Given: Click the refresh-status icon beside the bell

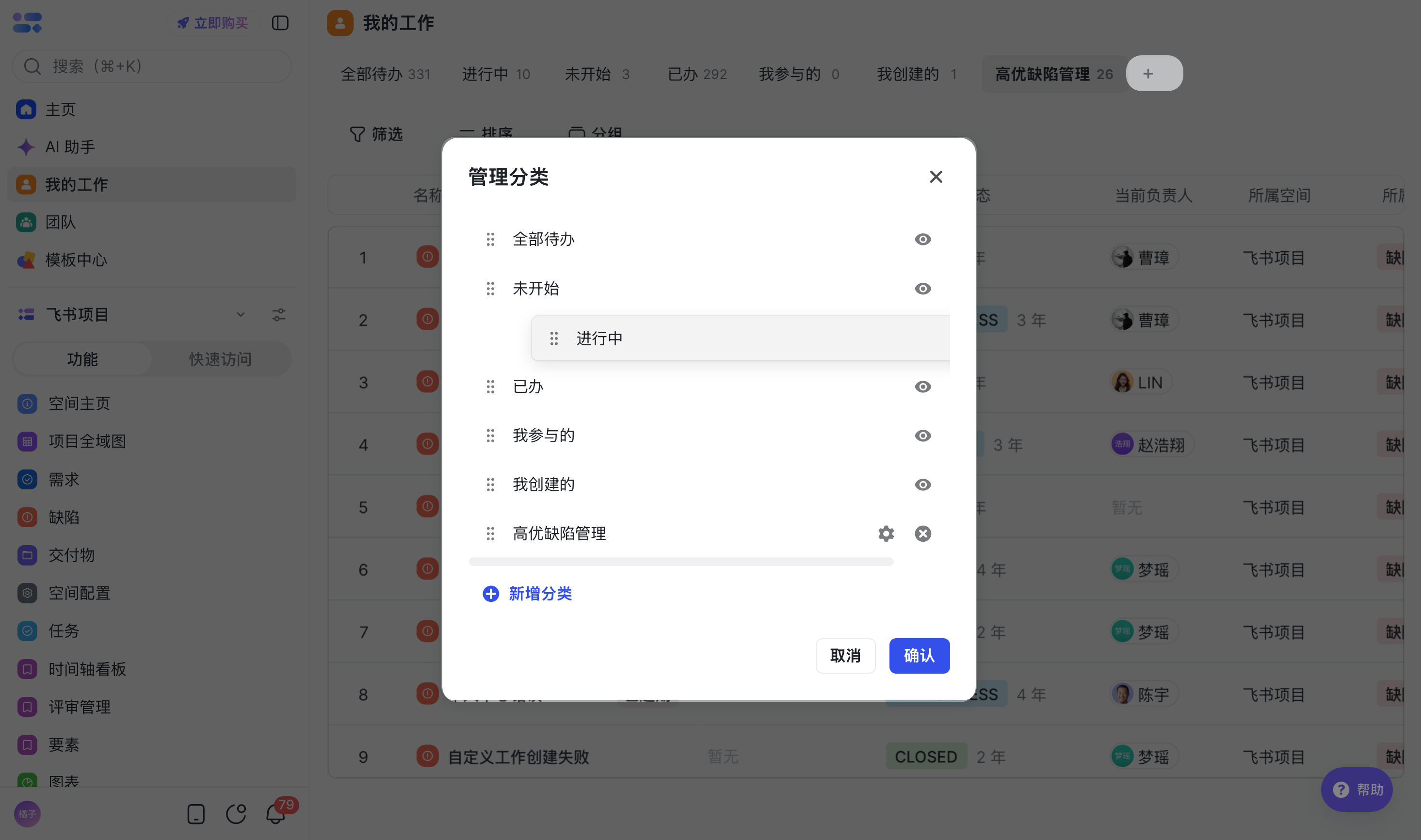Looking at the screenshot, I should coord(236,814).
